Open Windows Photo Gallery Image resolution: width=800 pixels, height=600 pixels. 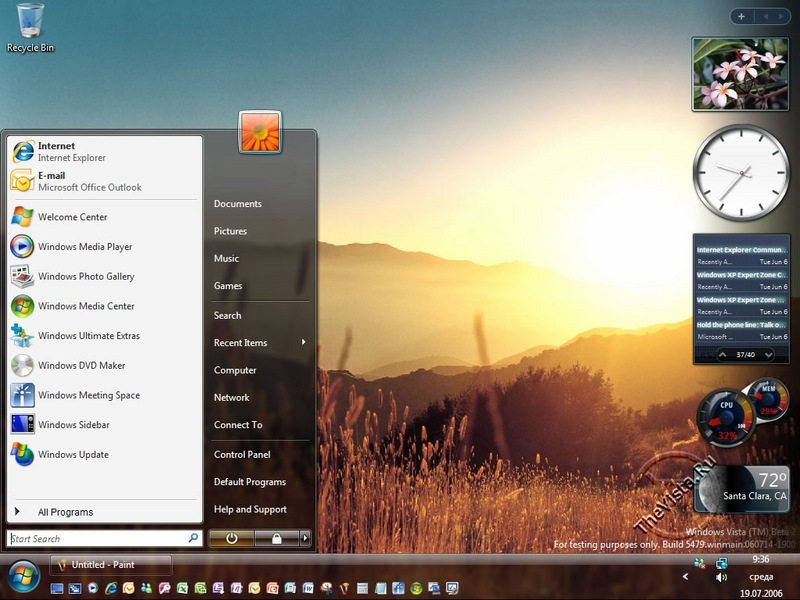click(85, 277)
